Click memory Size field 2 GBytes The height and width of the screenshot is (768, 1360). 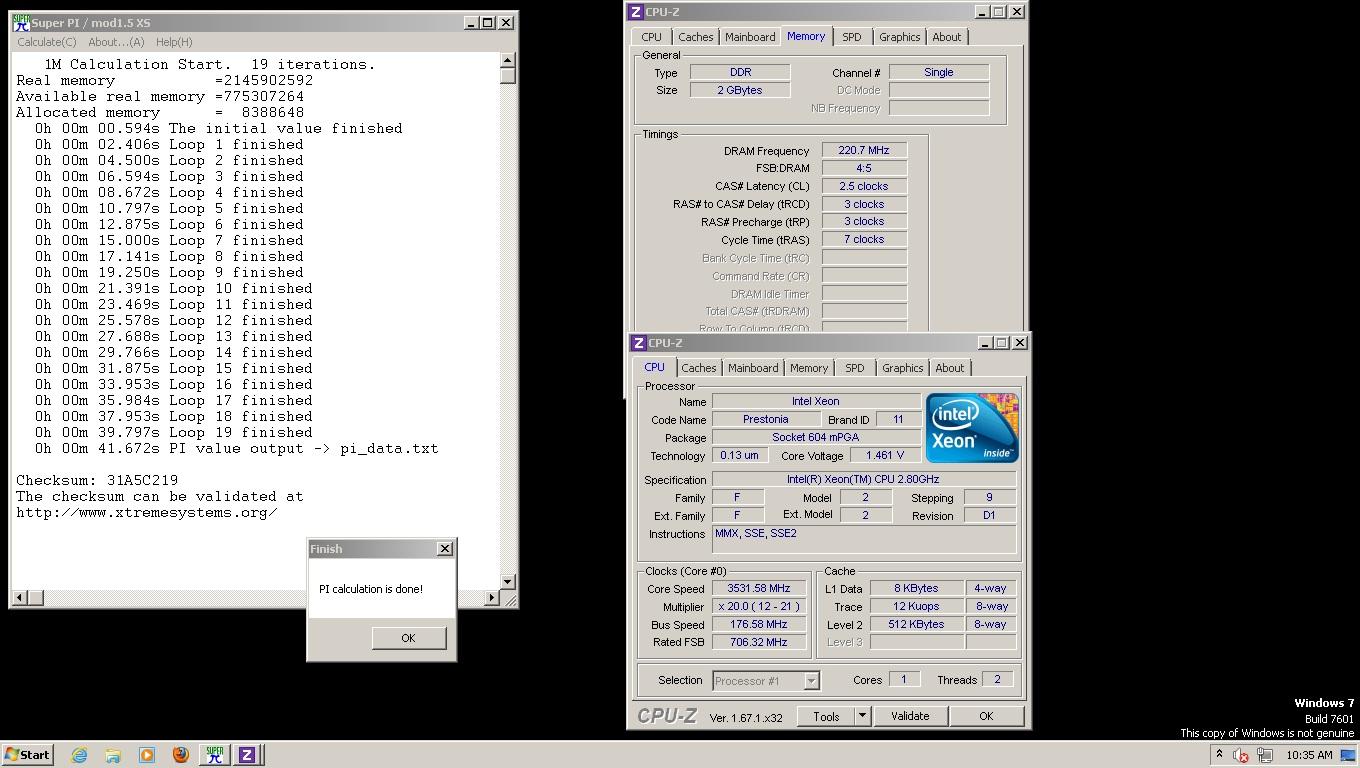(x=740, y=90)
